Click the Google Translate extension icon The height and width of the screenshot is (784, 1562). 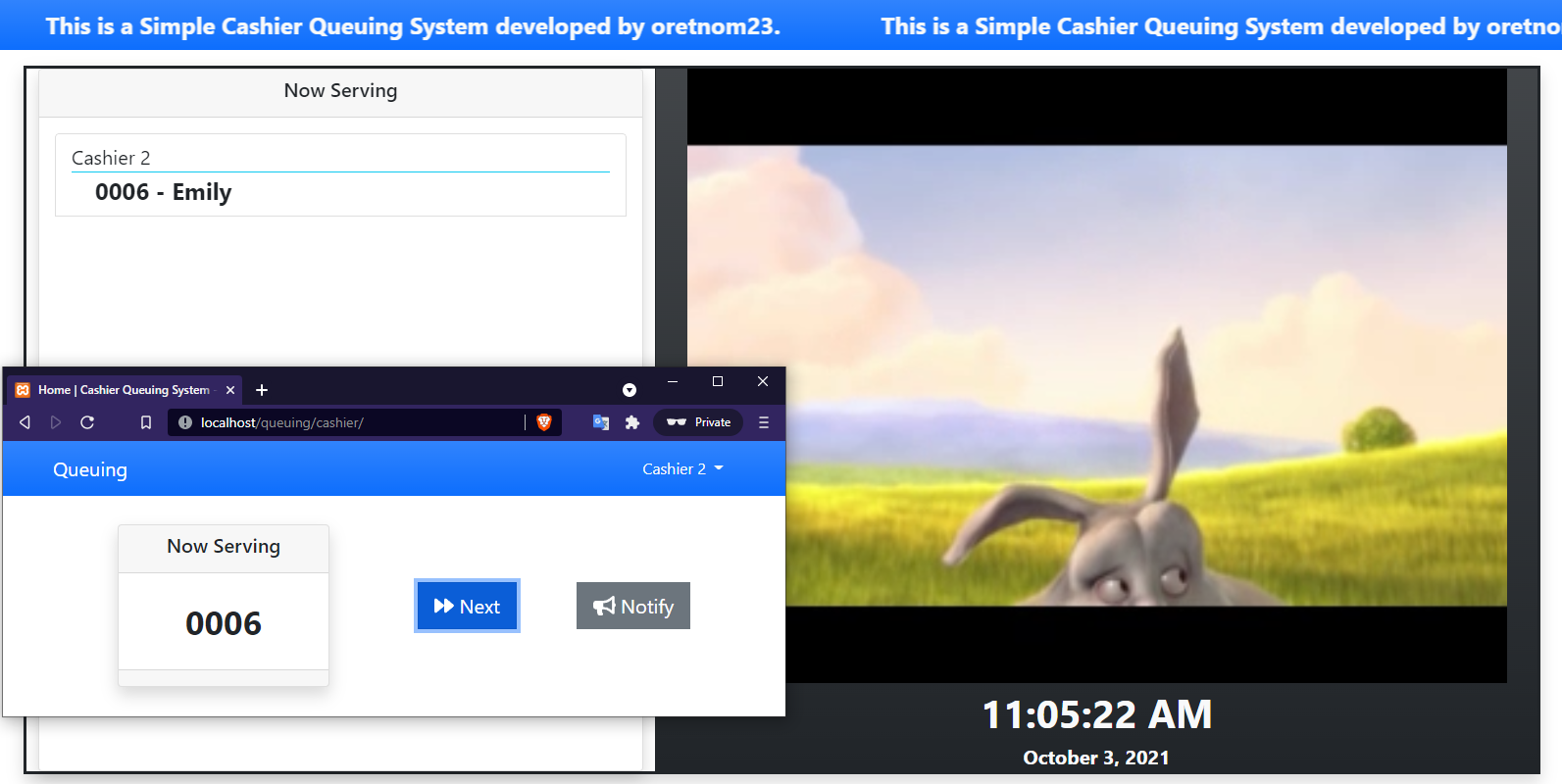601,422
